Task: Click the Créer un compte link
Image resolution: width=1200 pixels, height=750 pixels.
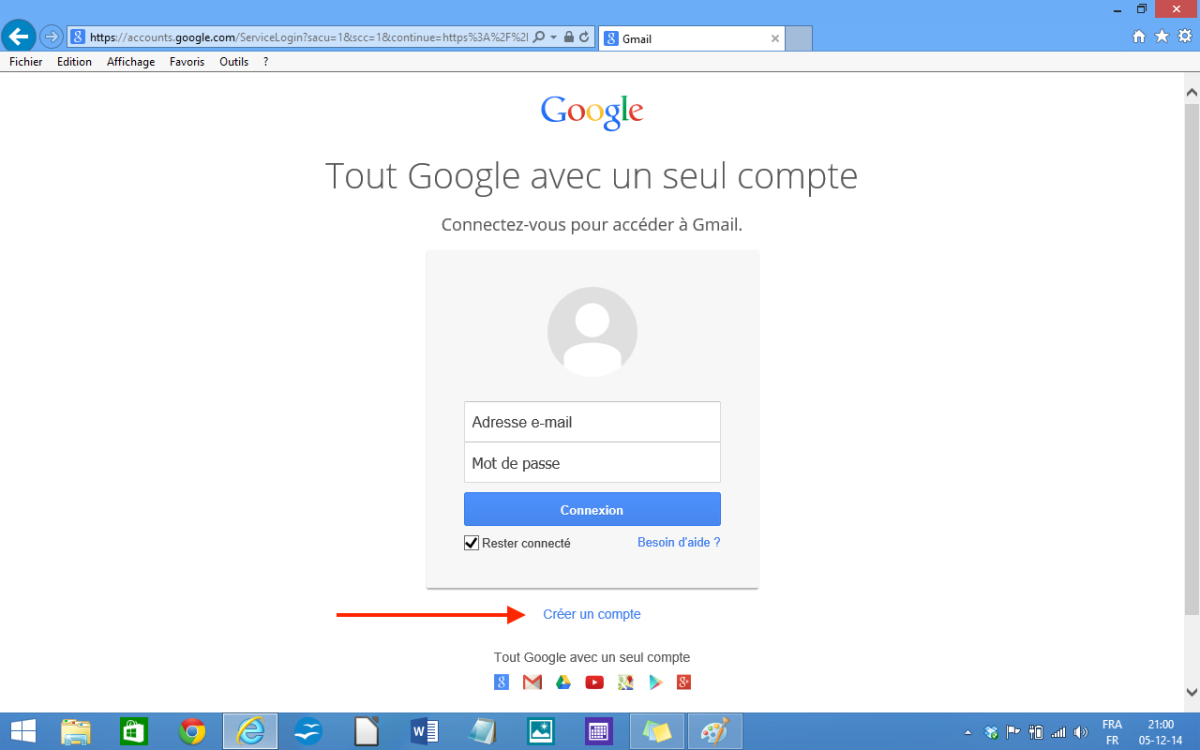Action: [x=592, y=614]
